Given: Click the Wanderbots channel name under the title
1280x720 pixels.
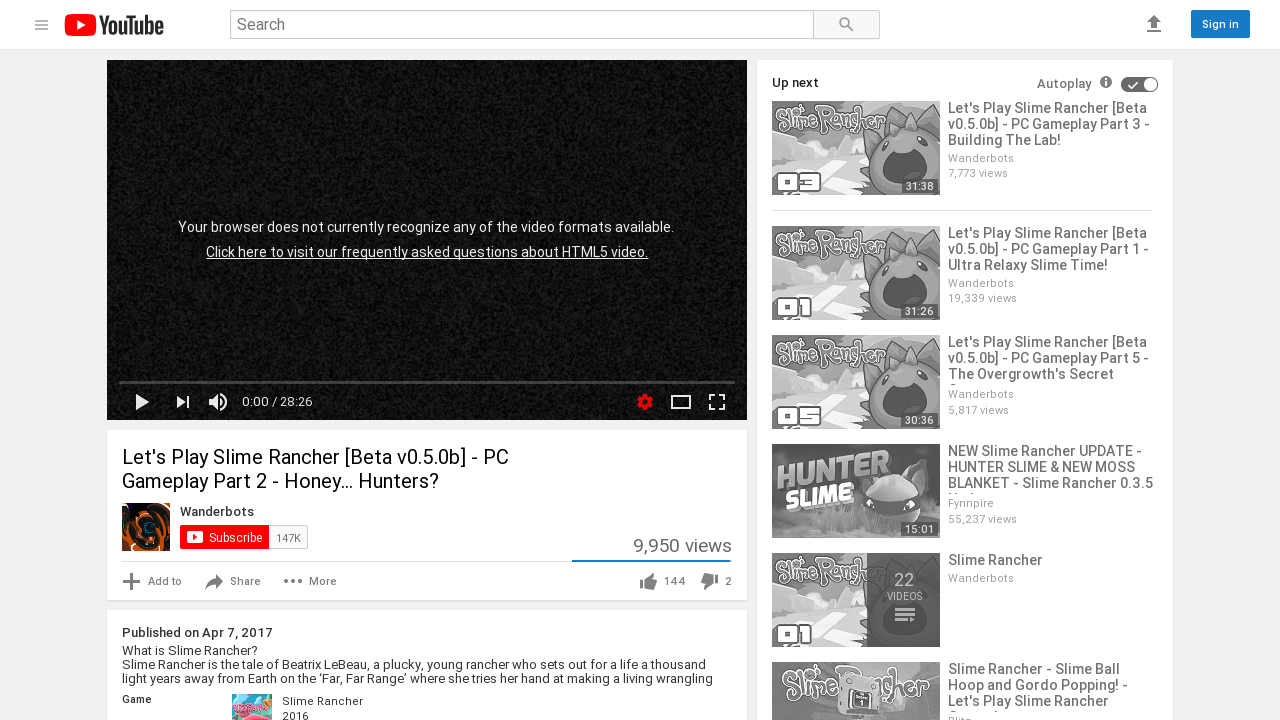Looking at the screenshot, I should pyautogui.click(x=217, y=511).
